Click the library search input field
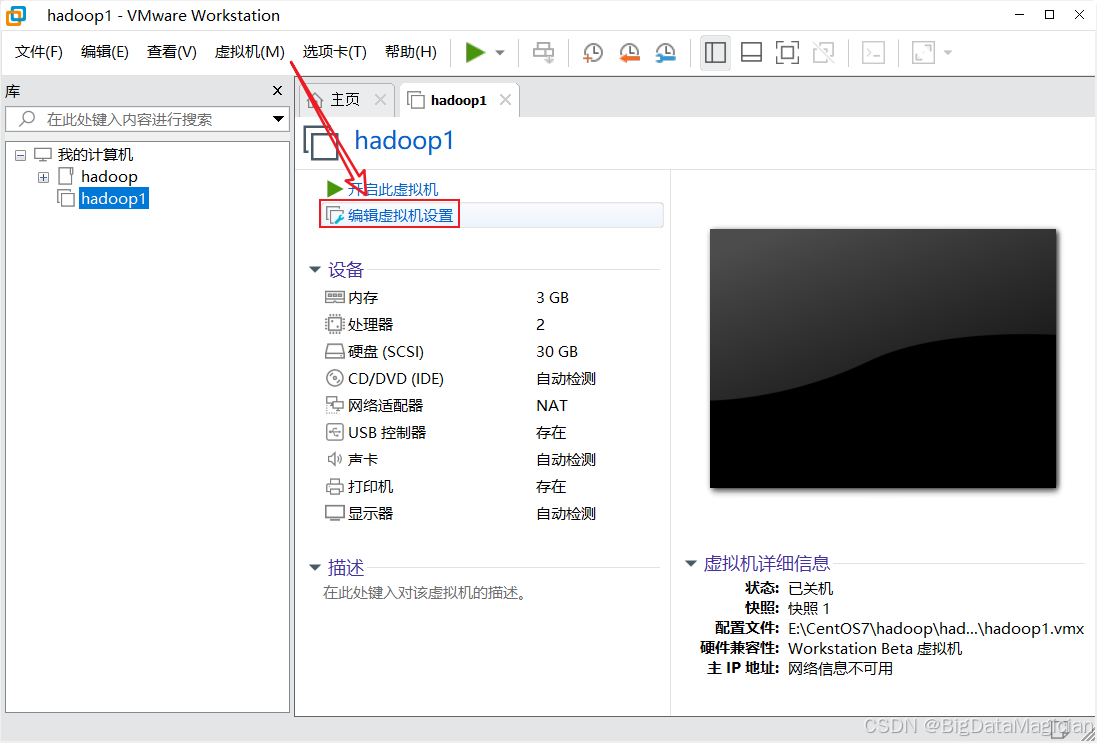The width and height of the screenshot is (1097, 743). pos(147,119)
